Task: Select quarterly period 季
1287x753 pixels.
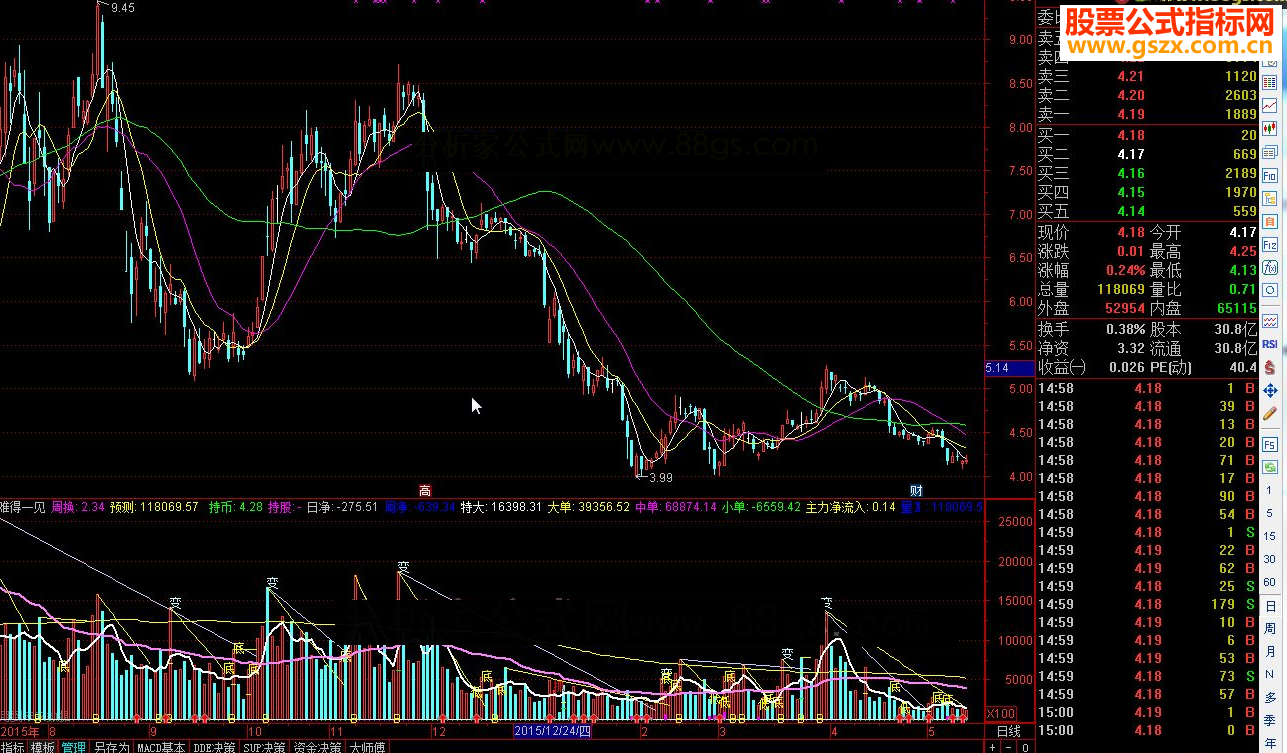Action: 1270,719
